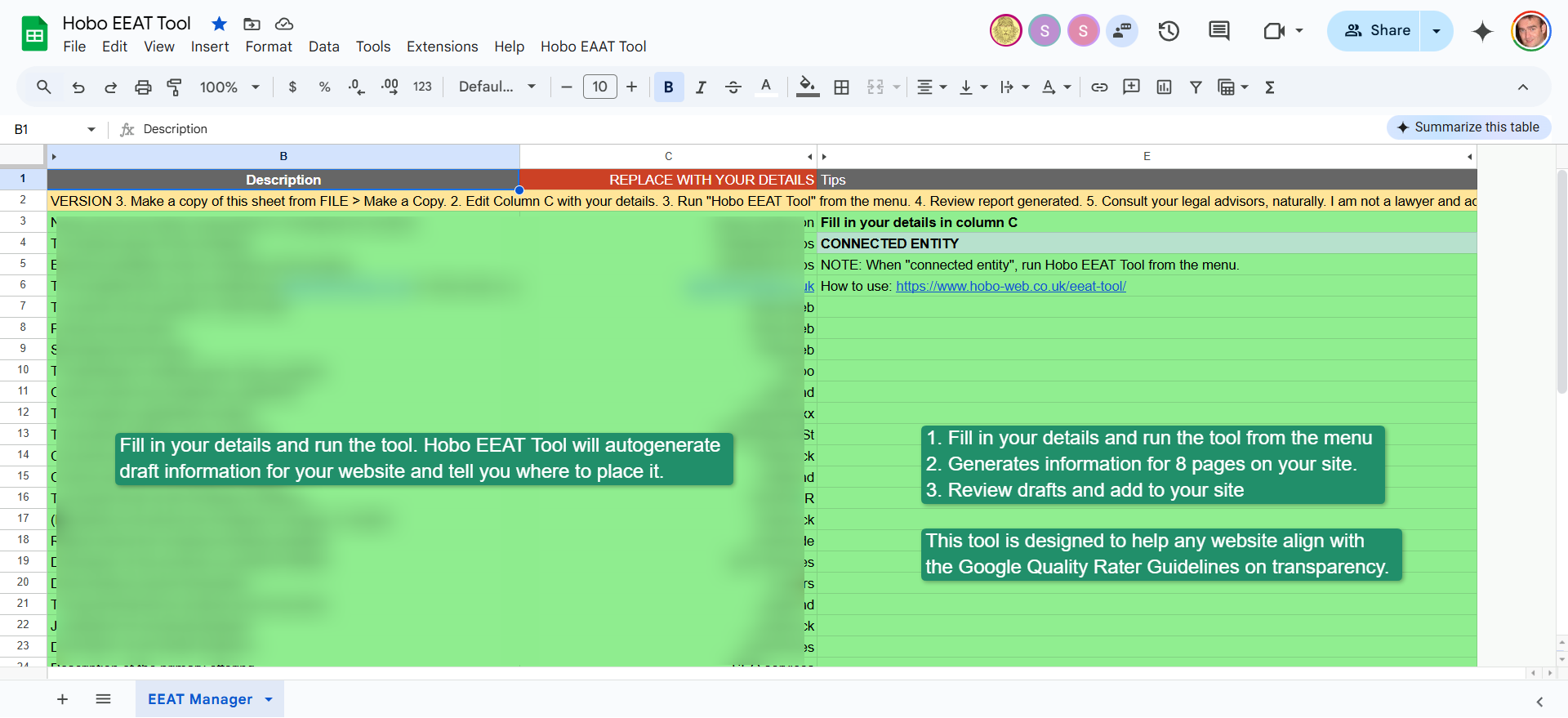Open the font family Default dropdown
This screenshot has width=1568, height=718.
point(497,87)
